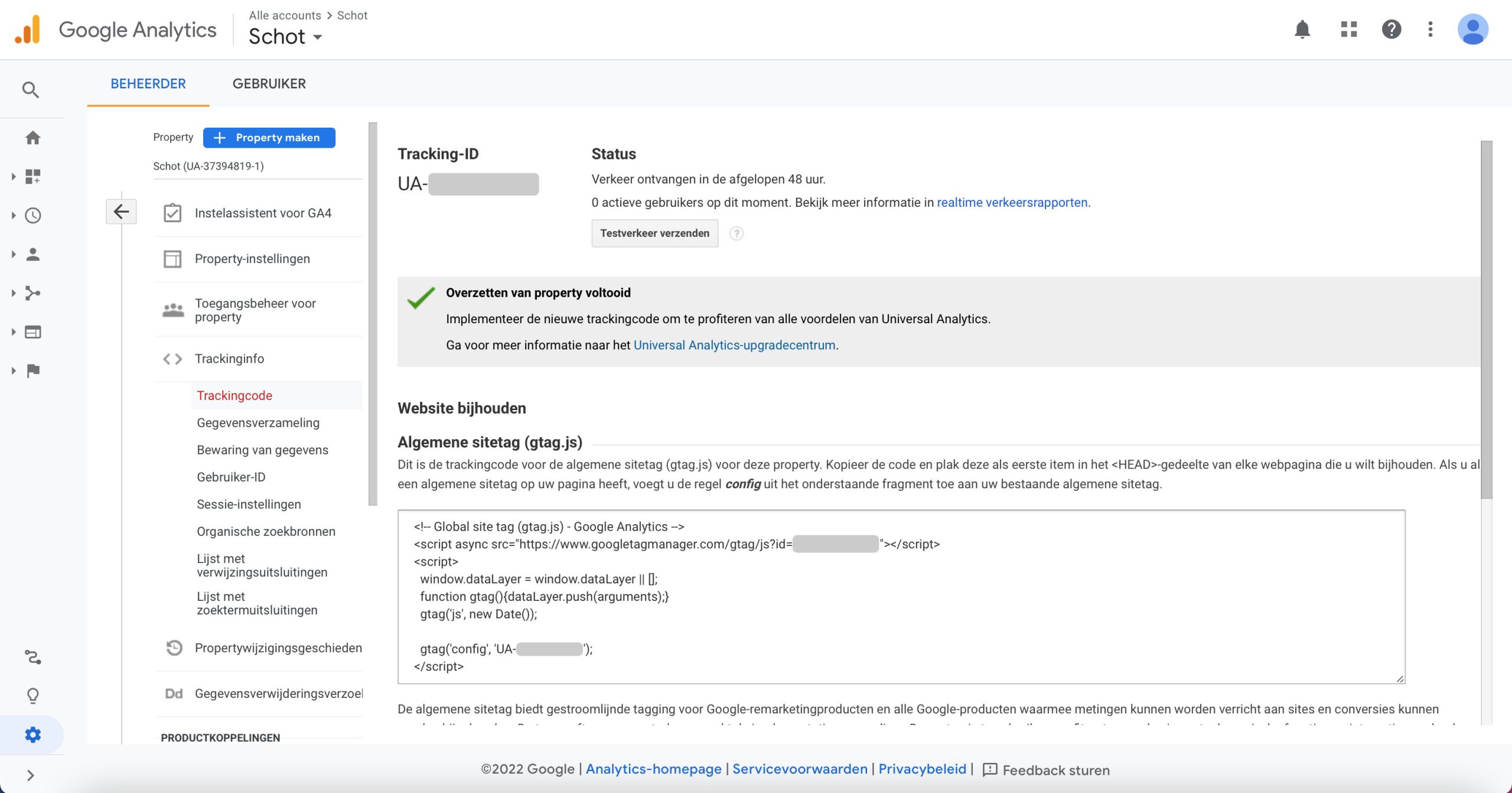
Task: Open Behavior window icon in sidebar
Action: pyautogui.click(x=33, y=332)
